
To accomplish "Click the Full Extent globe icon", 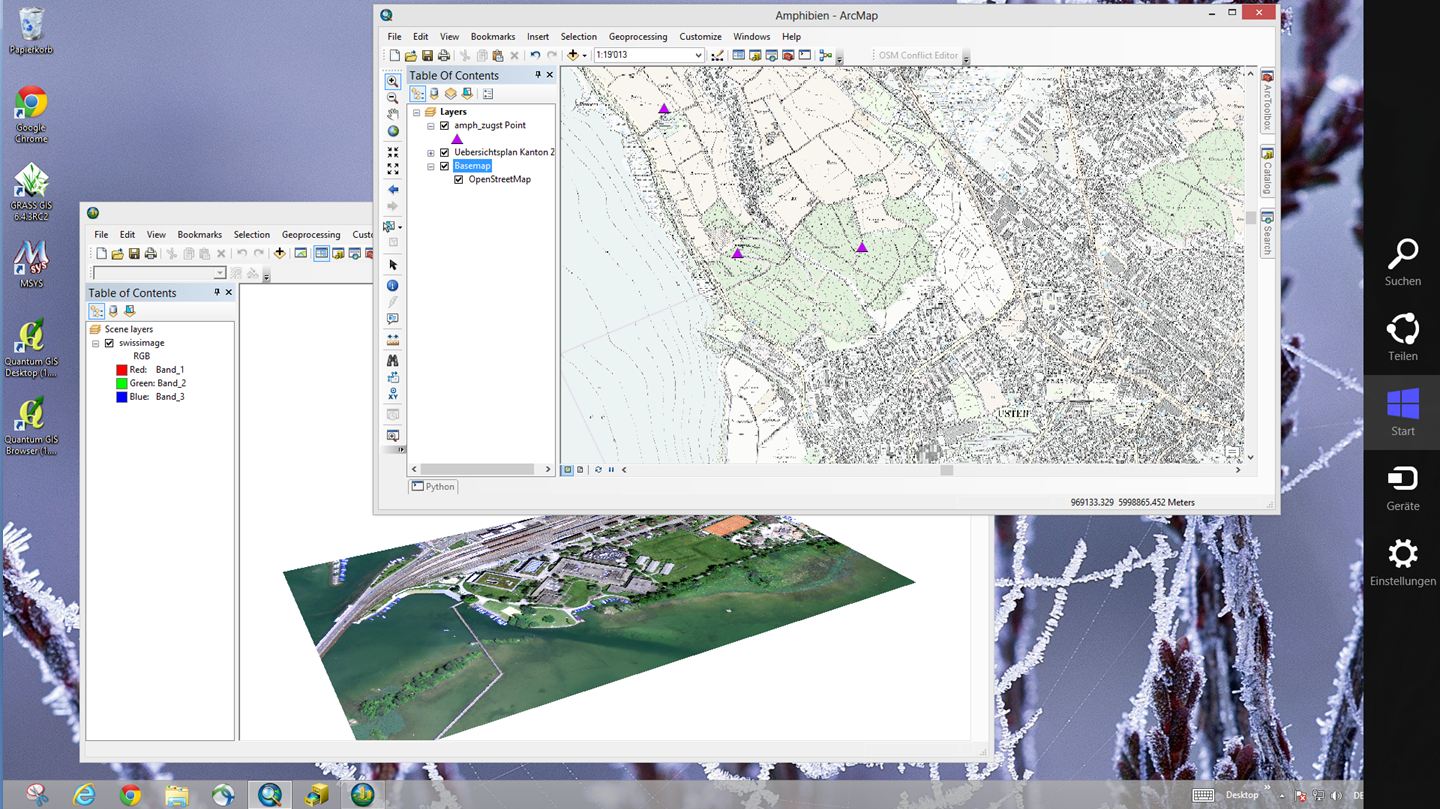I will click(x=393, y=131).
